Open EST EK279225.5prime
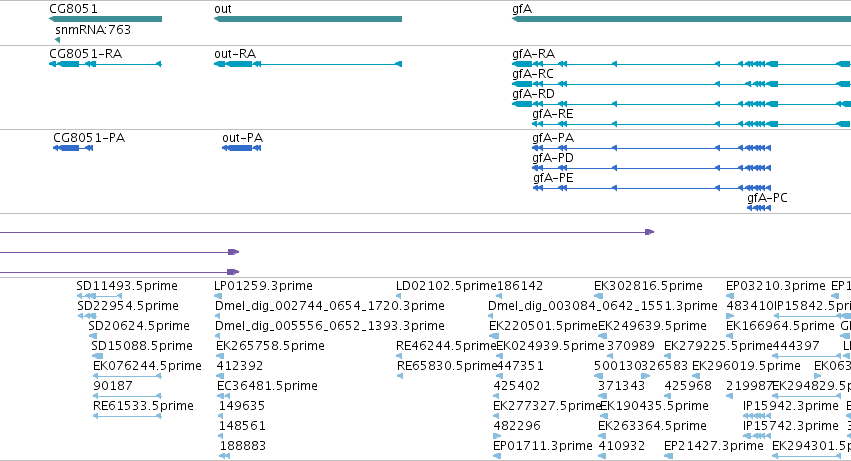Image resolution: width=851 pixels, height=461 pixels. click(x=718, y=346)
